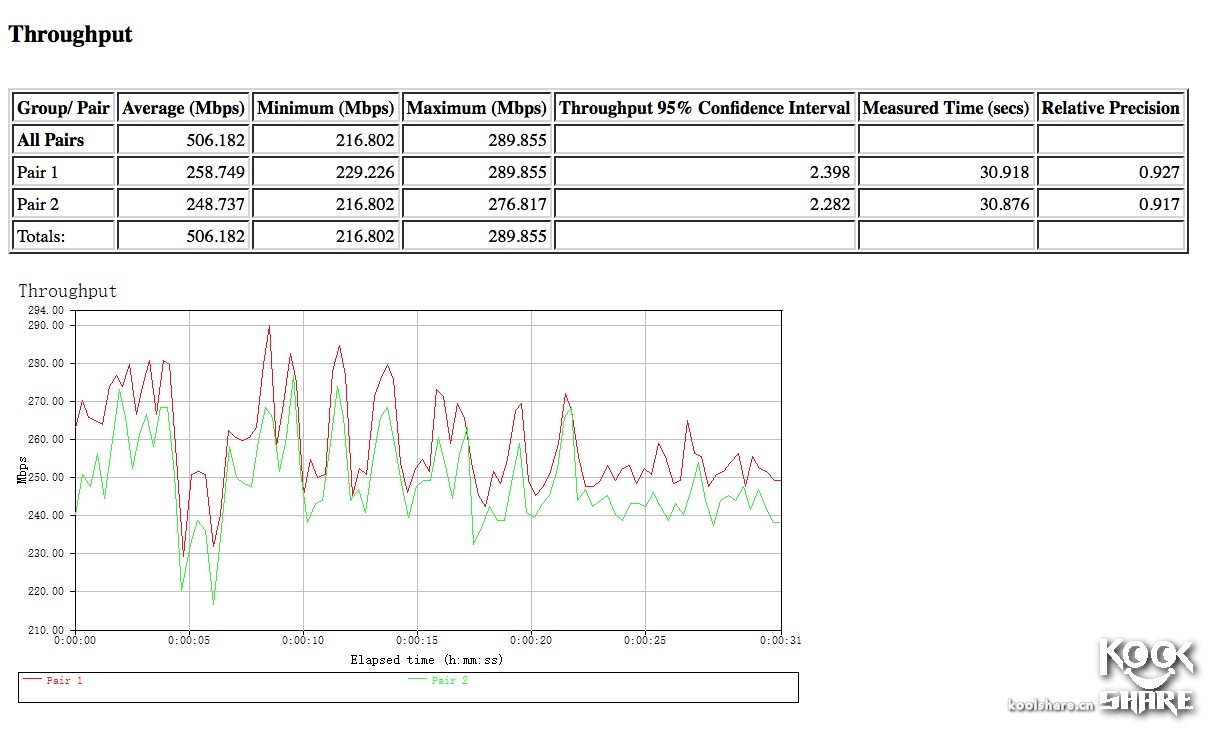Click the green Pair 2 legend line
Screen dimensions: 1210x730
(418, 680)
